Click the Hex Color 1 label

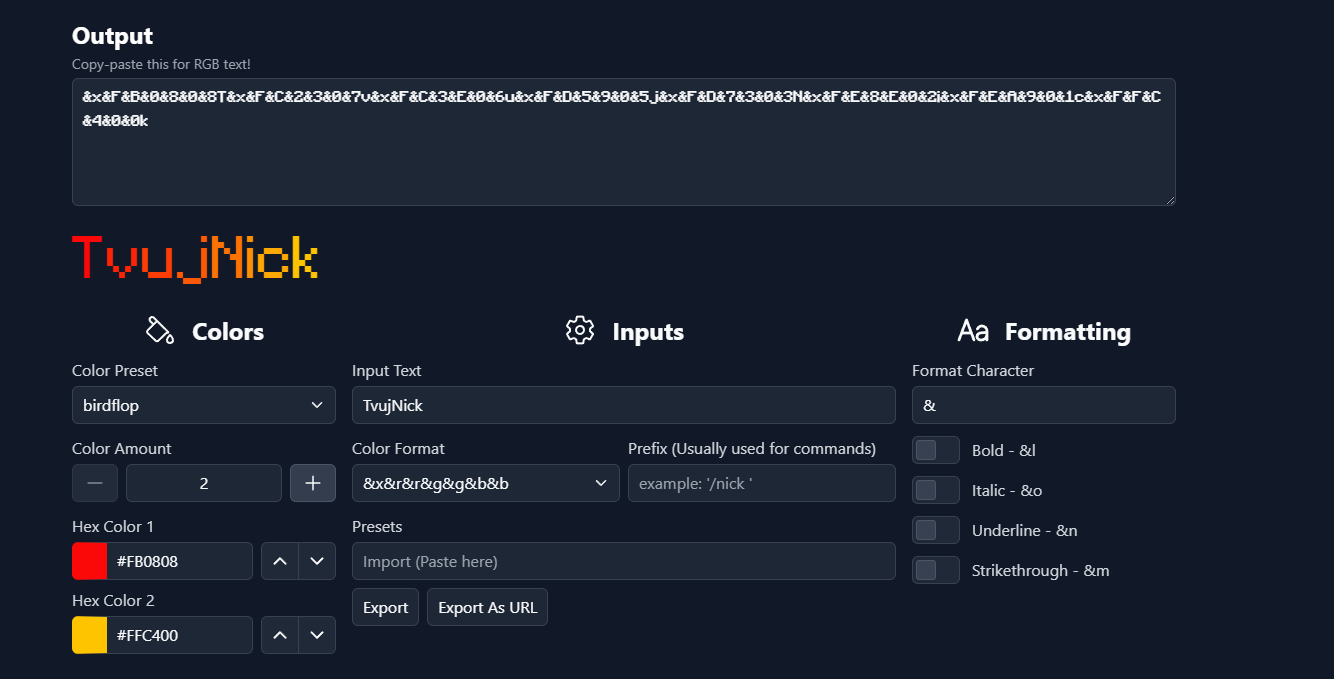coord(113,526)
